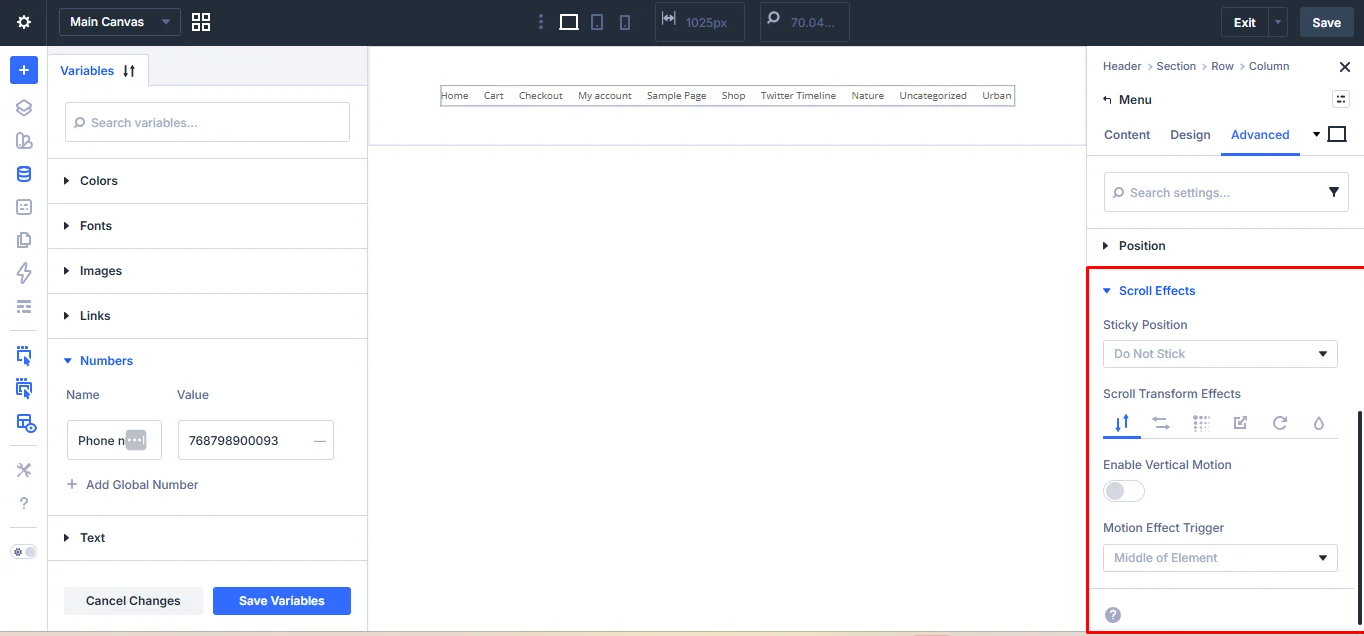The image size is (1364, 636).
Task: Select the Advanced tab
Action: pyautogui.click(x=1260, y=135)
